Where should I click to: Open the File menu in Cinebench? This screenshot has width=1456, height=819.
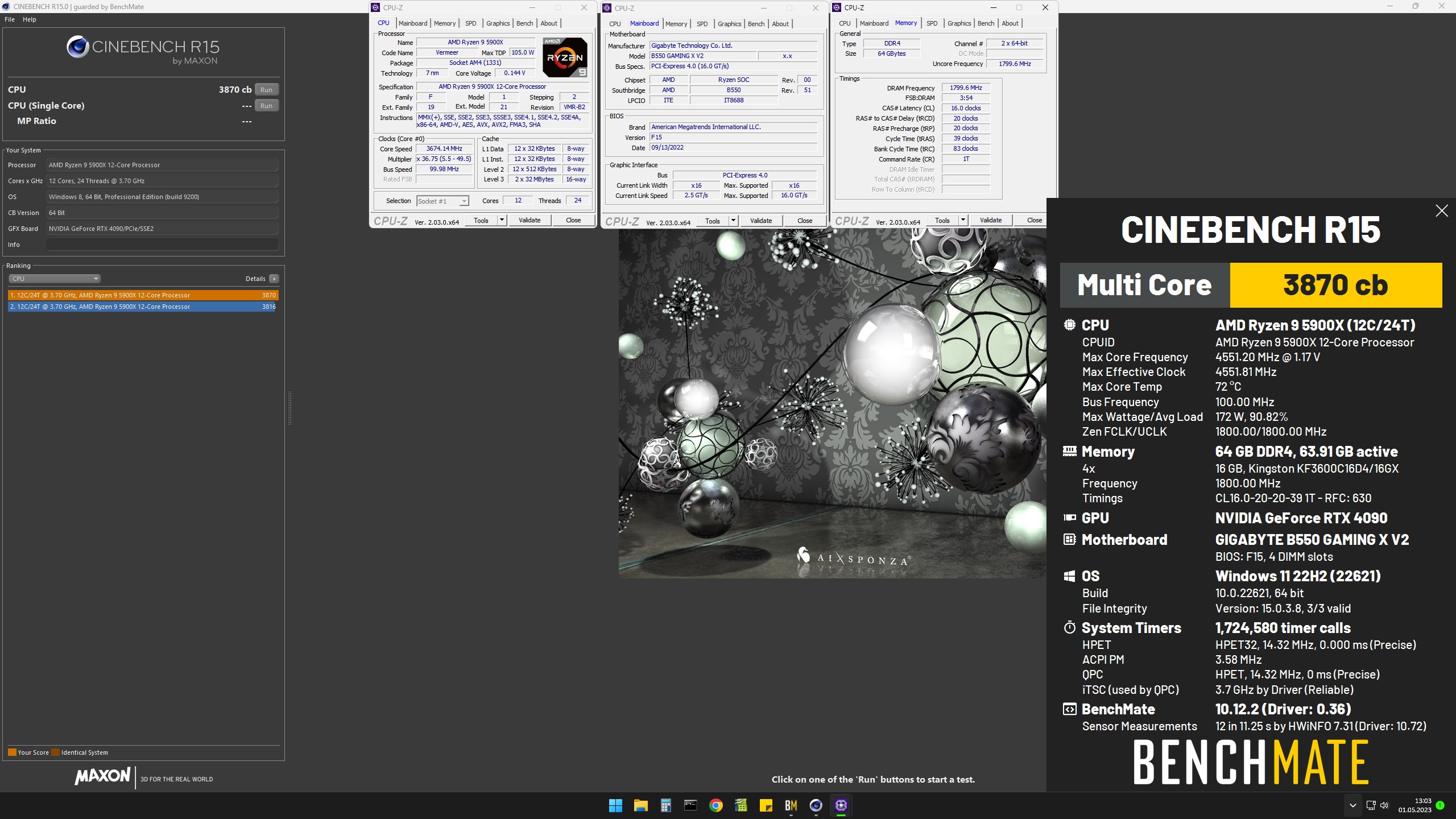tap(10, 19)
